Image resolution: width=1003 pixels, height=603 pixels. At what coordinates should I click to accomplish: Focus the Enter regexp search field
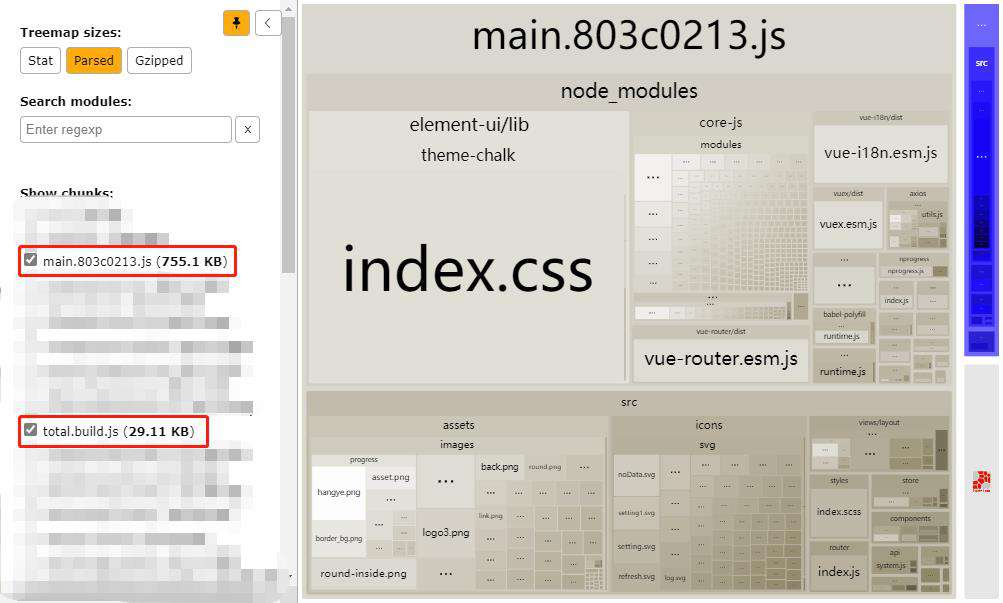click(125, 130)
